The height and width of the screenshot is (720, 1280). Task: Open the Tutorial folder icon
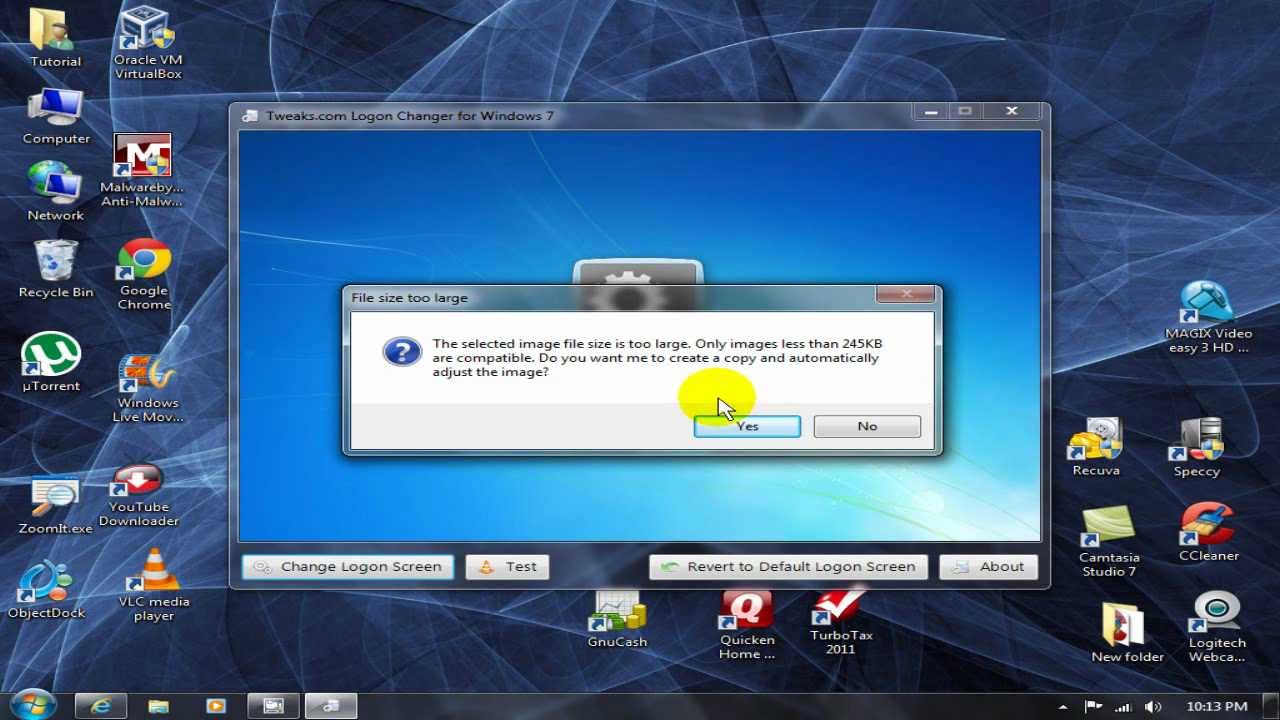coord(55,37)
